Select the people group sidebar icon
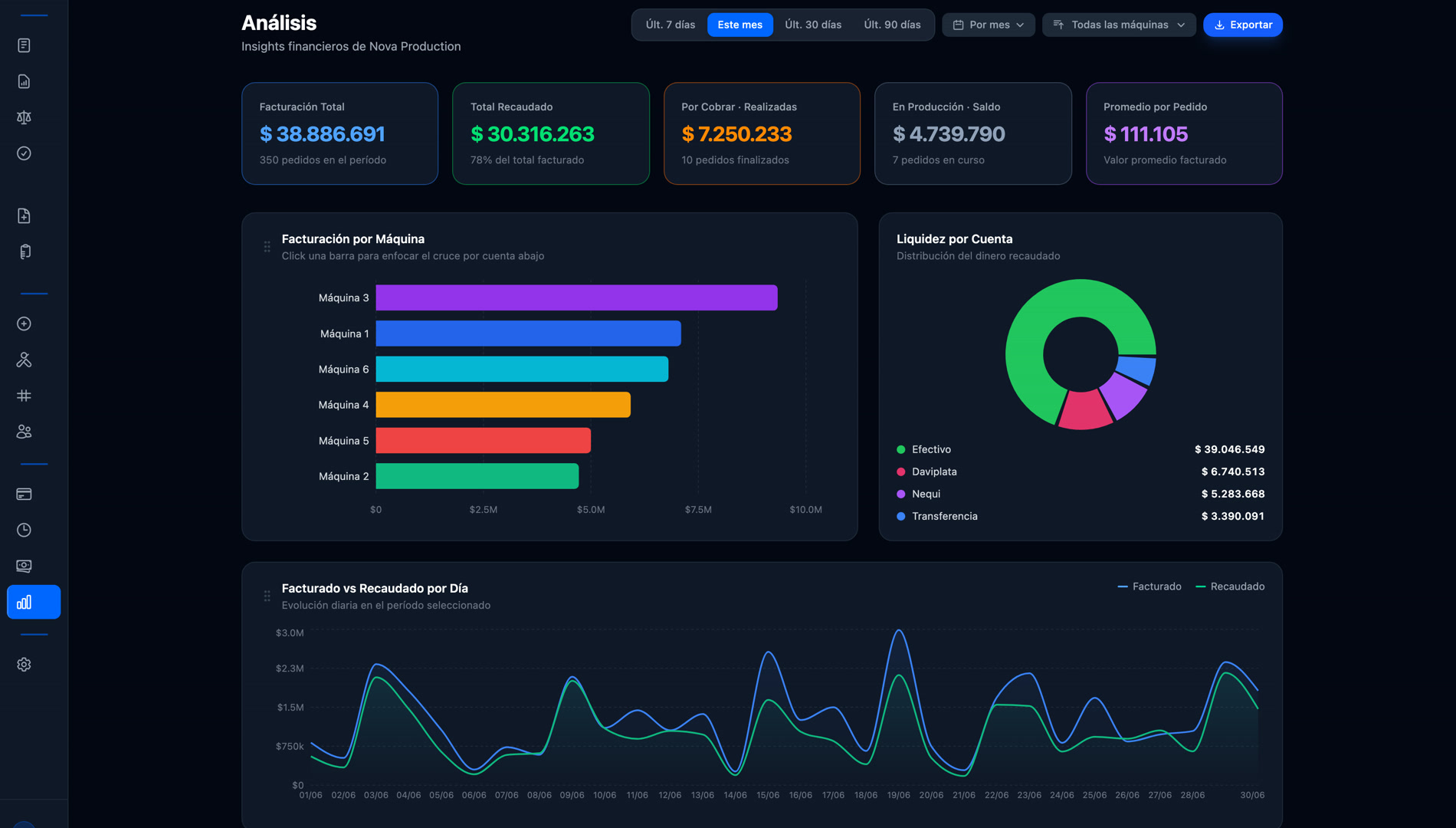1456x828 pixels. click(x=24, y=432)
